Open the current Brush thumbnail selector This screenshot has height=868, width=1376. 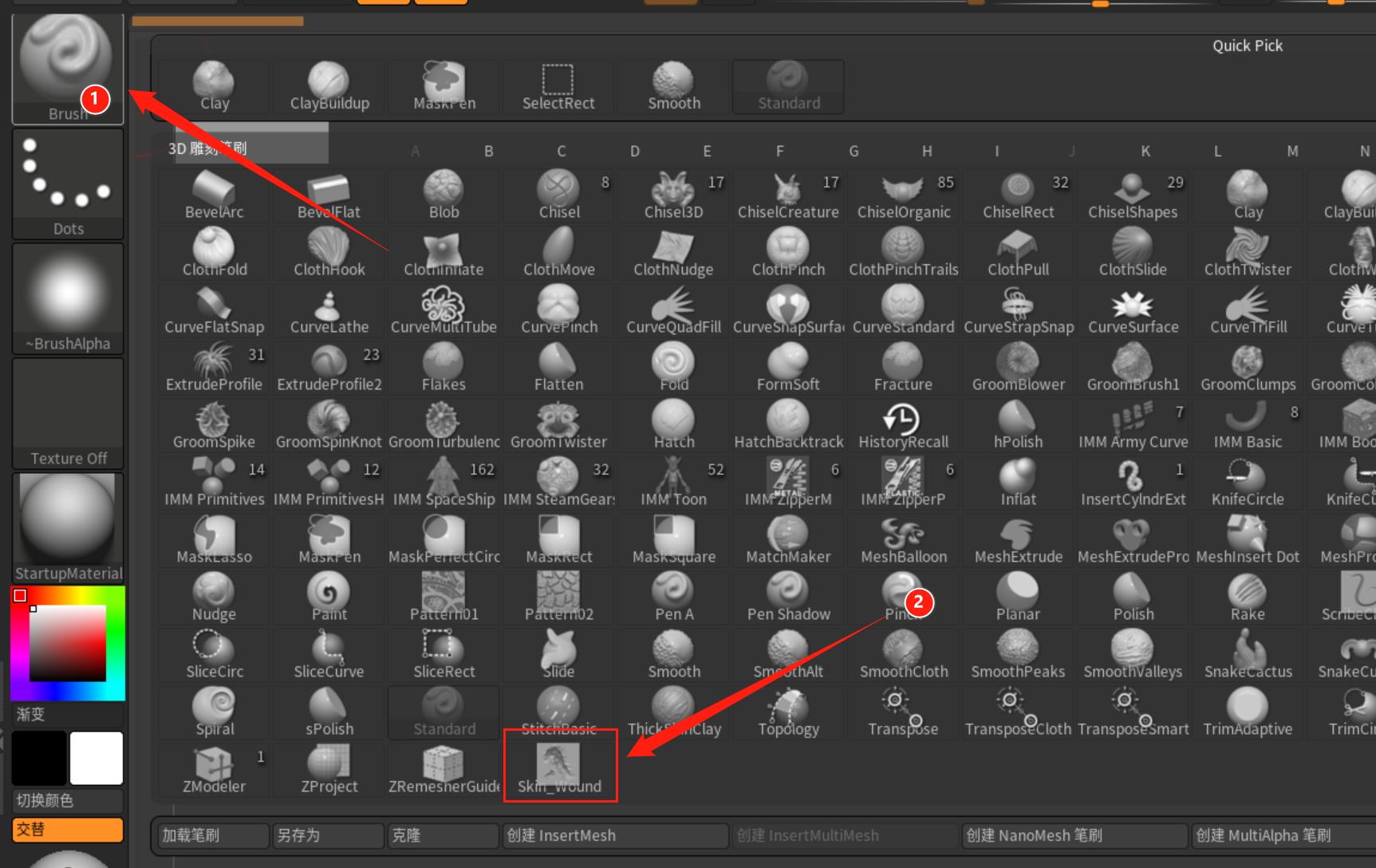pos(68,69)
